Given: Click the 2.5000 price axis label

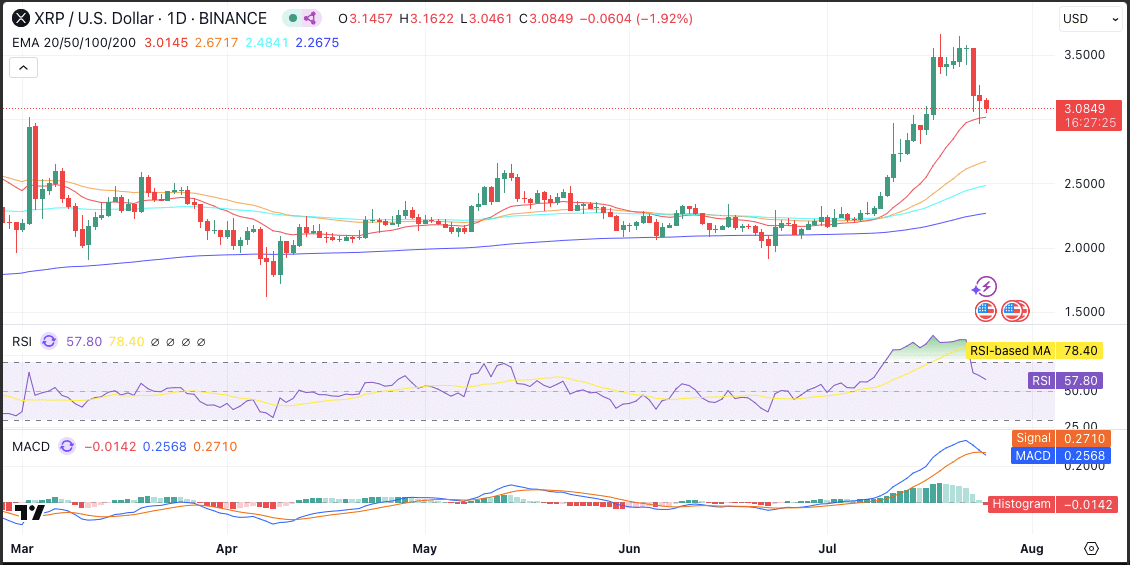Looking at the screenshot, I should (1085, 184).
